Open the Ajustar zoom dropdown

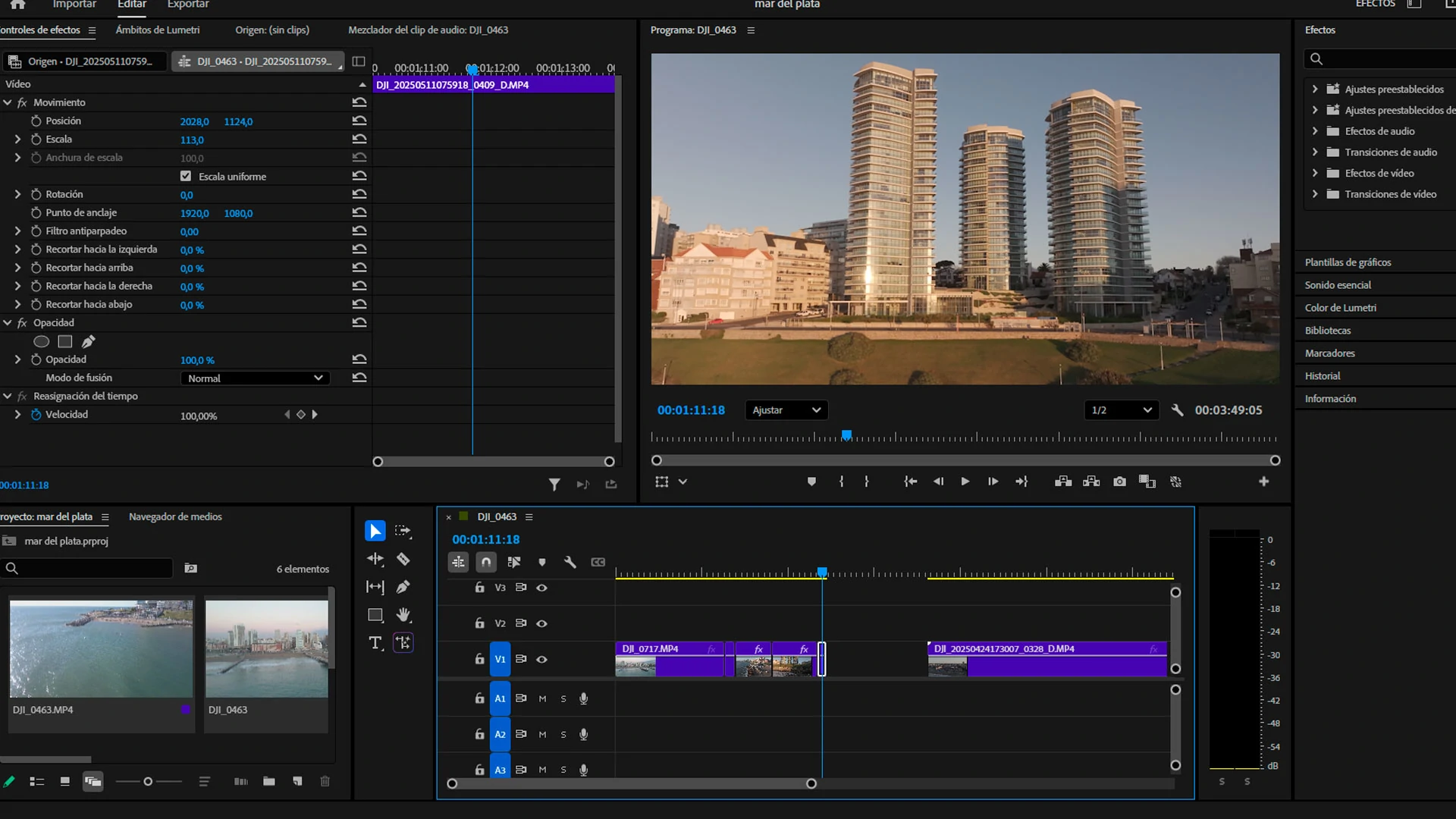tap(786, 410)
